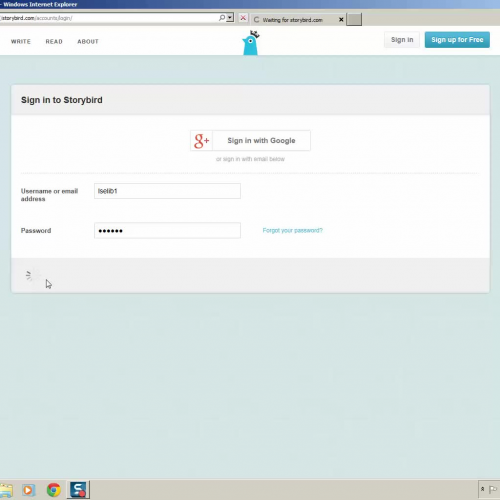Click Sign in with Google button
This screenshot has height=500, width=500.
(x=250, y=141)
